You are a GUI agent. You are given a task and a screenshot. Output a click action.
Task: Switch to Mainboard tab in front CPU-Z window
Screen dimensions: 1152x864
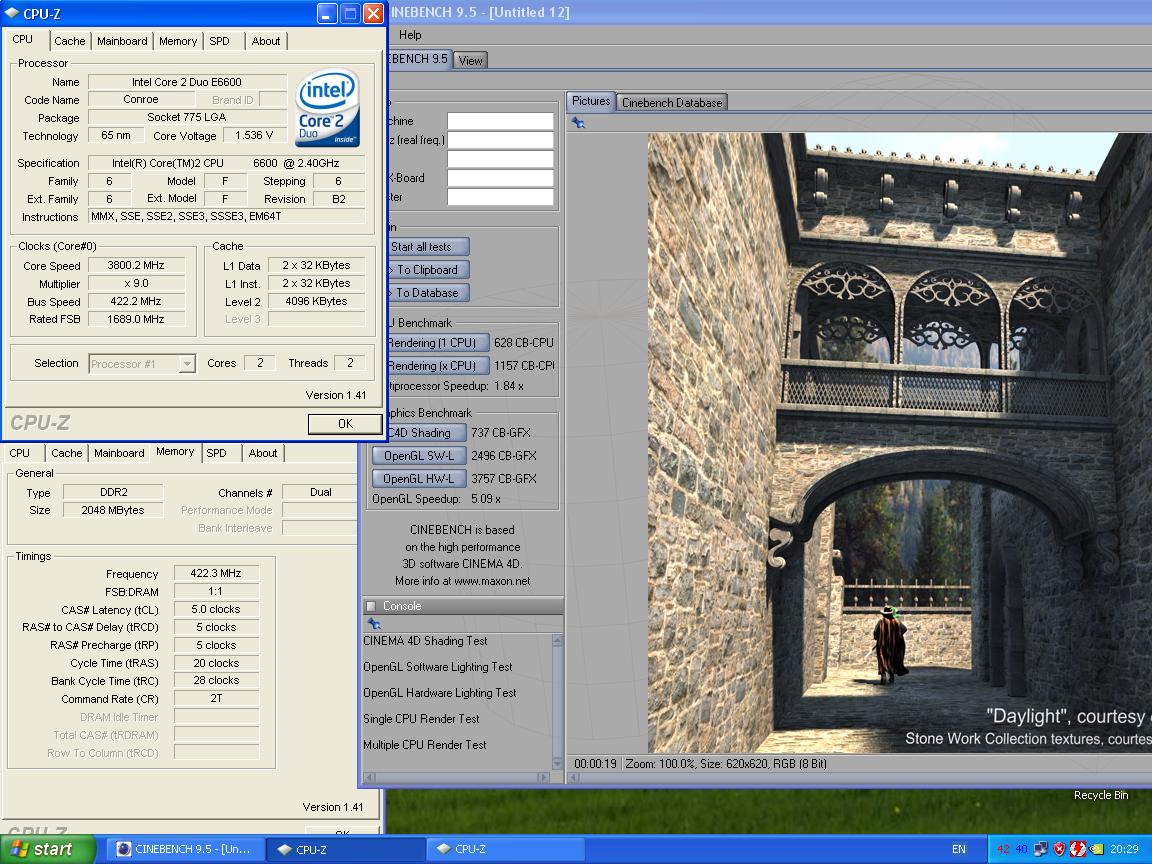[x=122, y=41]
